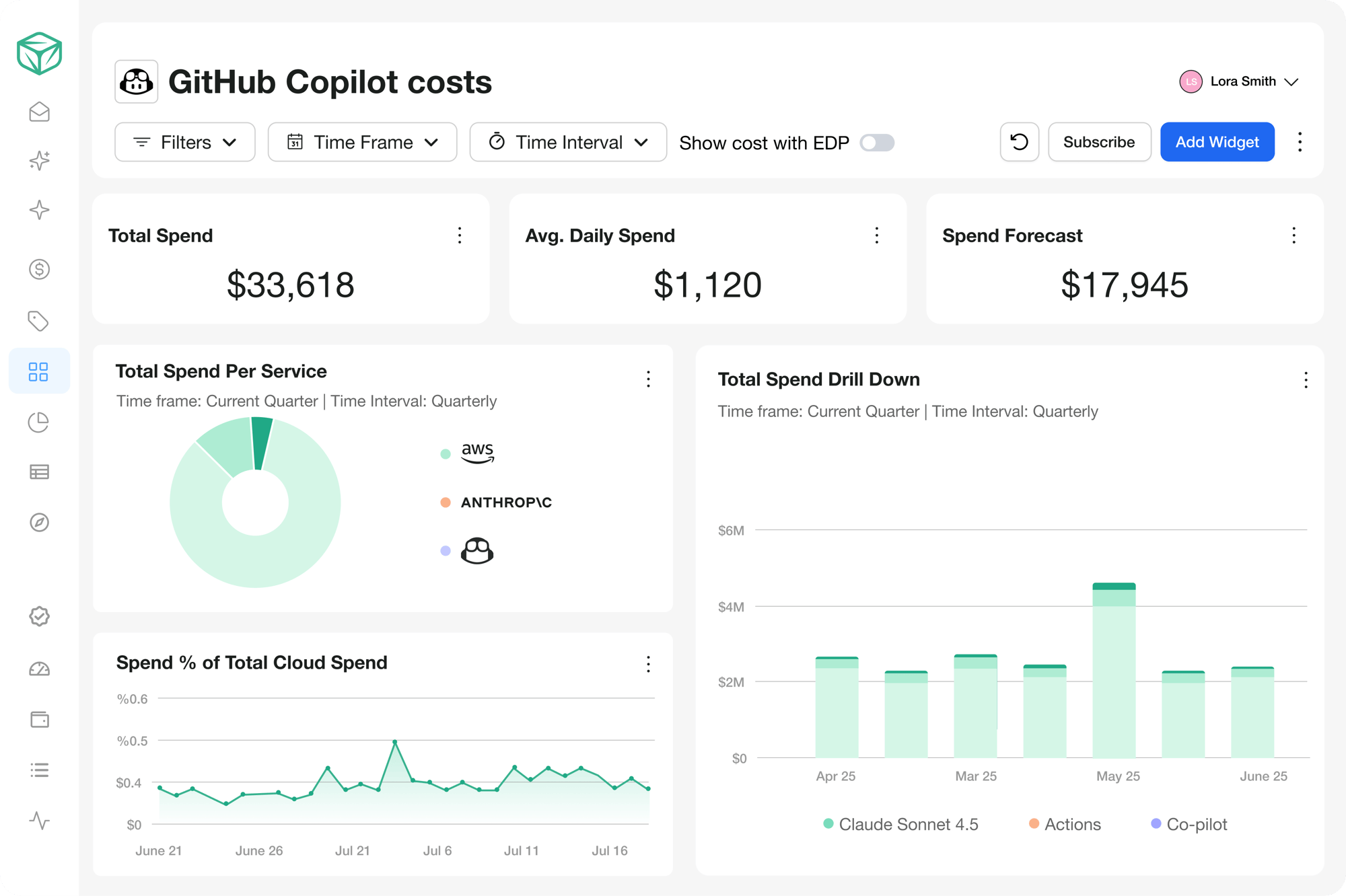Toggle Show cost with EDP switch

877,143
